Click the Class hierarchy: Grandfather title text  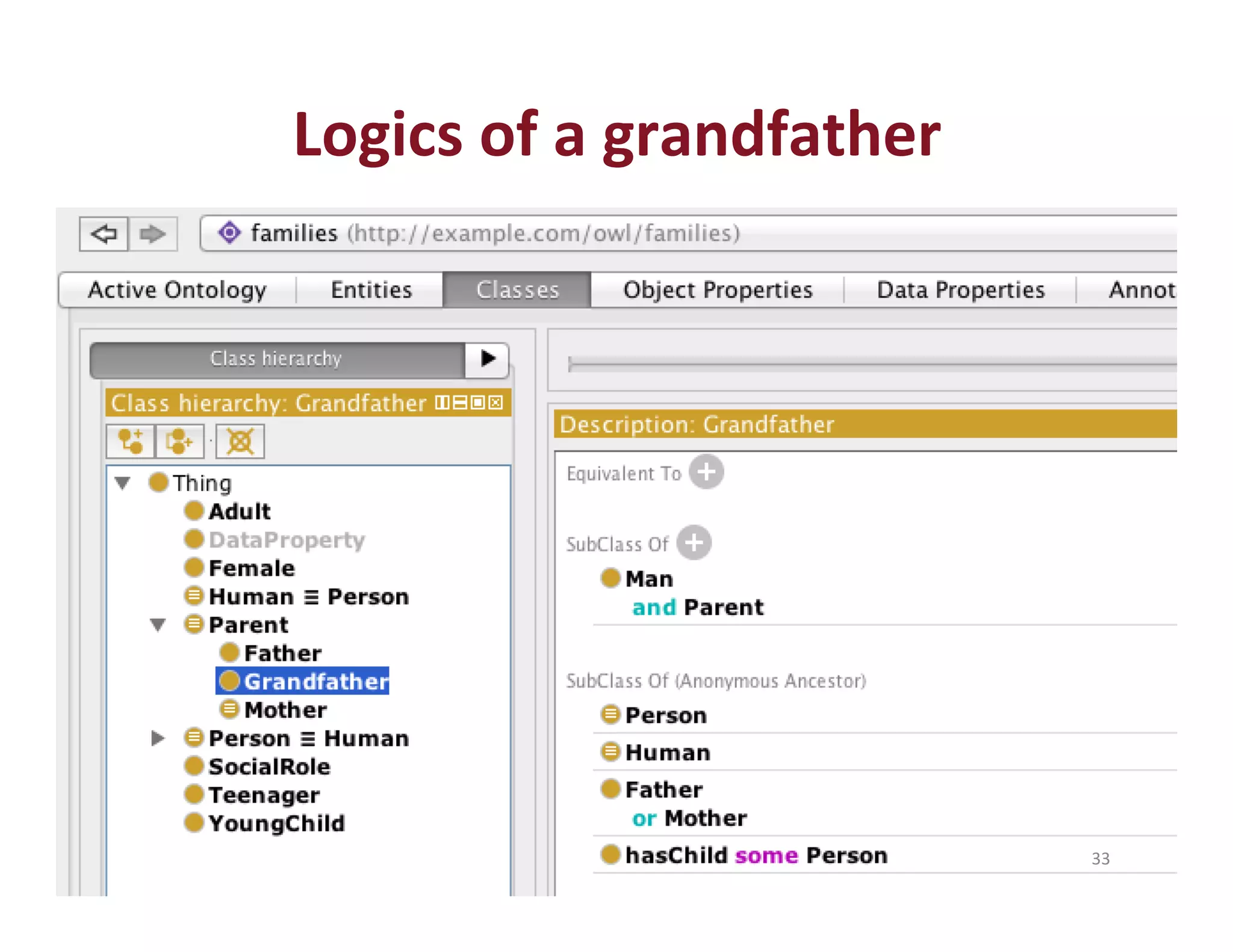269,403
